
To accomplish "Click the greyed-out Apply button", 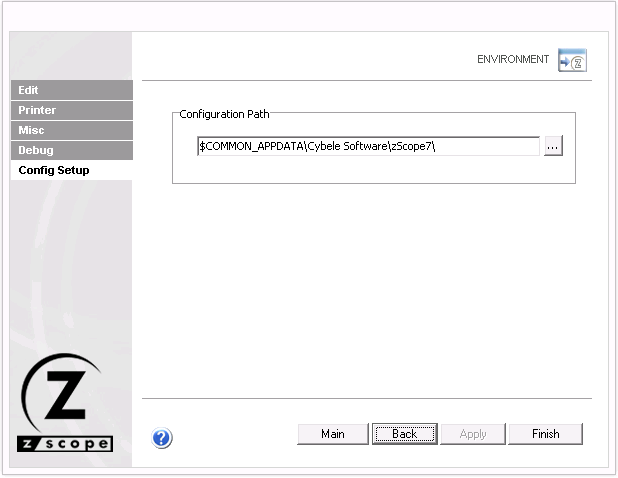I will 473,434.
